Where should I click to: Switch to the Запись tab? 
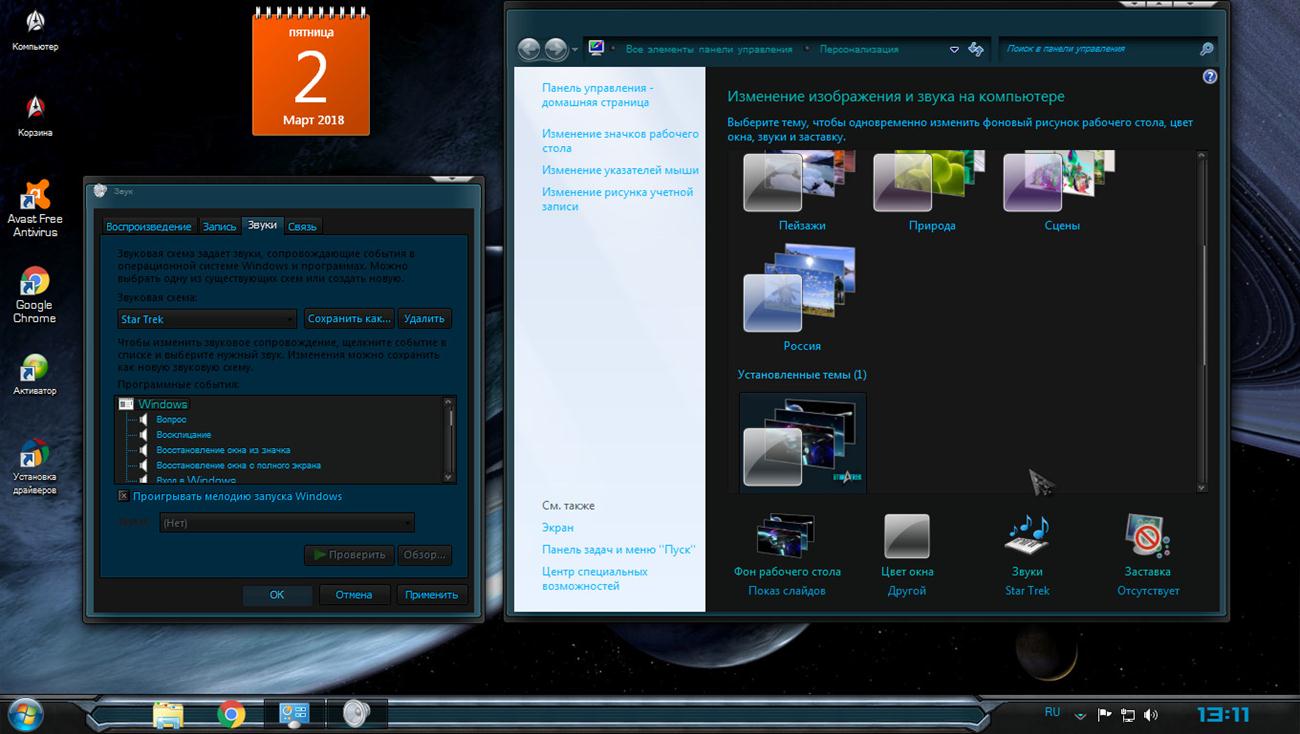[x=220, y=227]
